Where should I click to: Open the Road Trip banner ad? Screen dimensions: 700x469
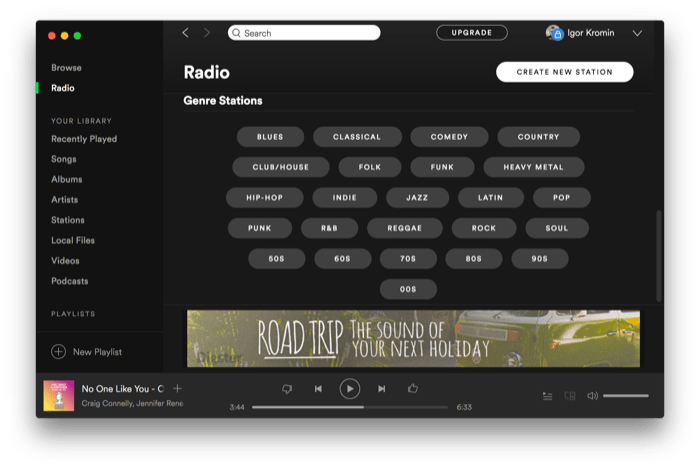point(413,339)
